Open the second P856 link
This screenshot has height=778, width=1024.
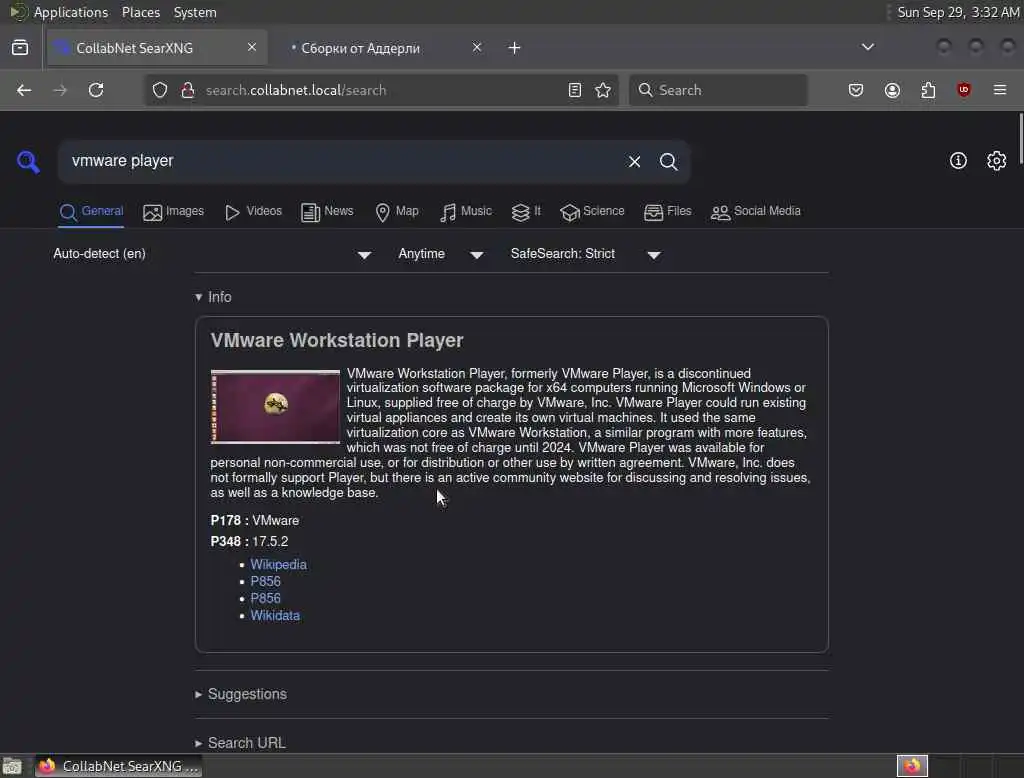[x=265, y=598]
